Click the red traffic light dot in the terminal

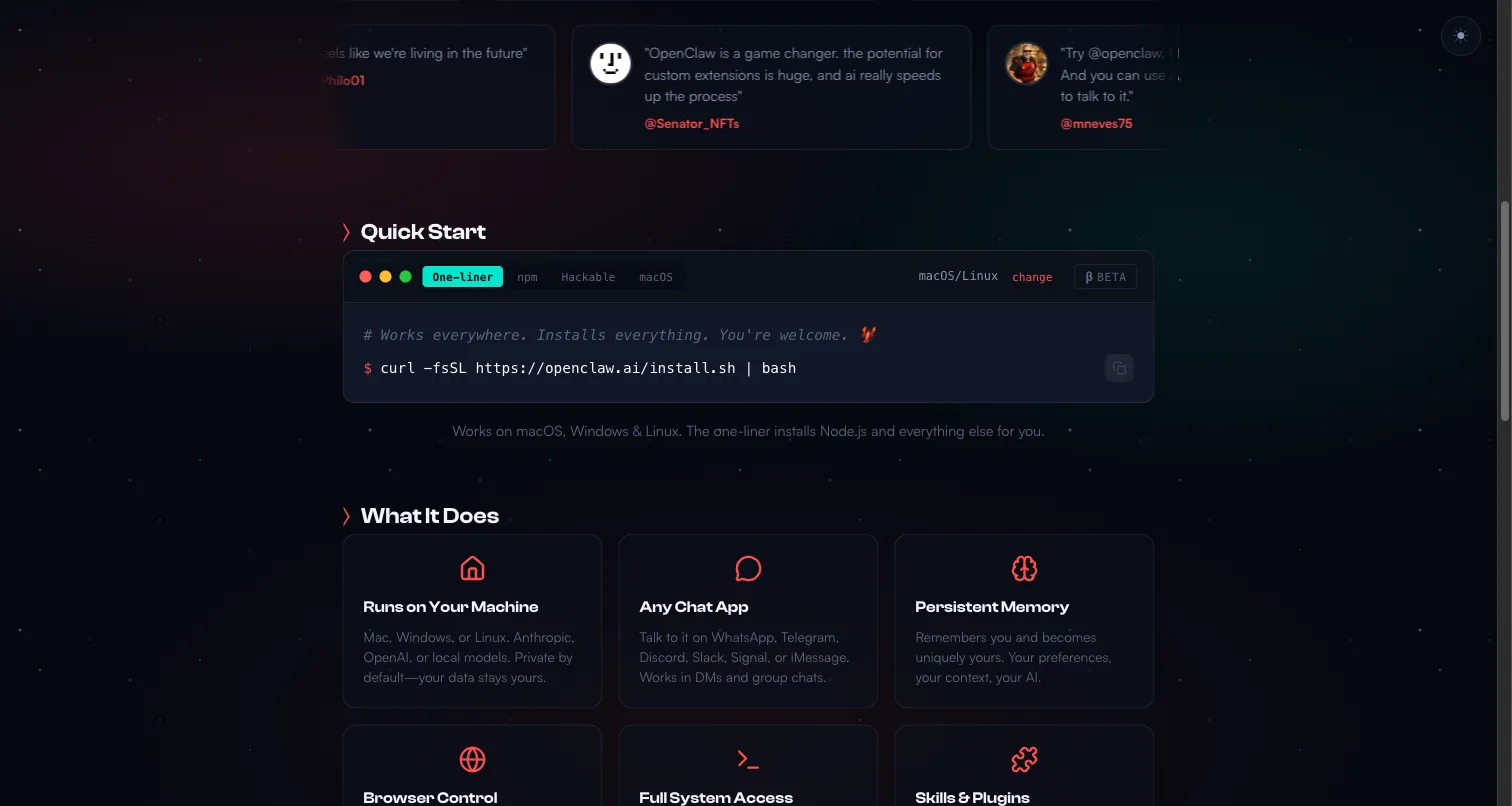(x=366, y=276)
